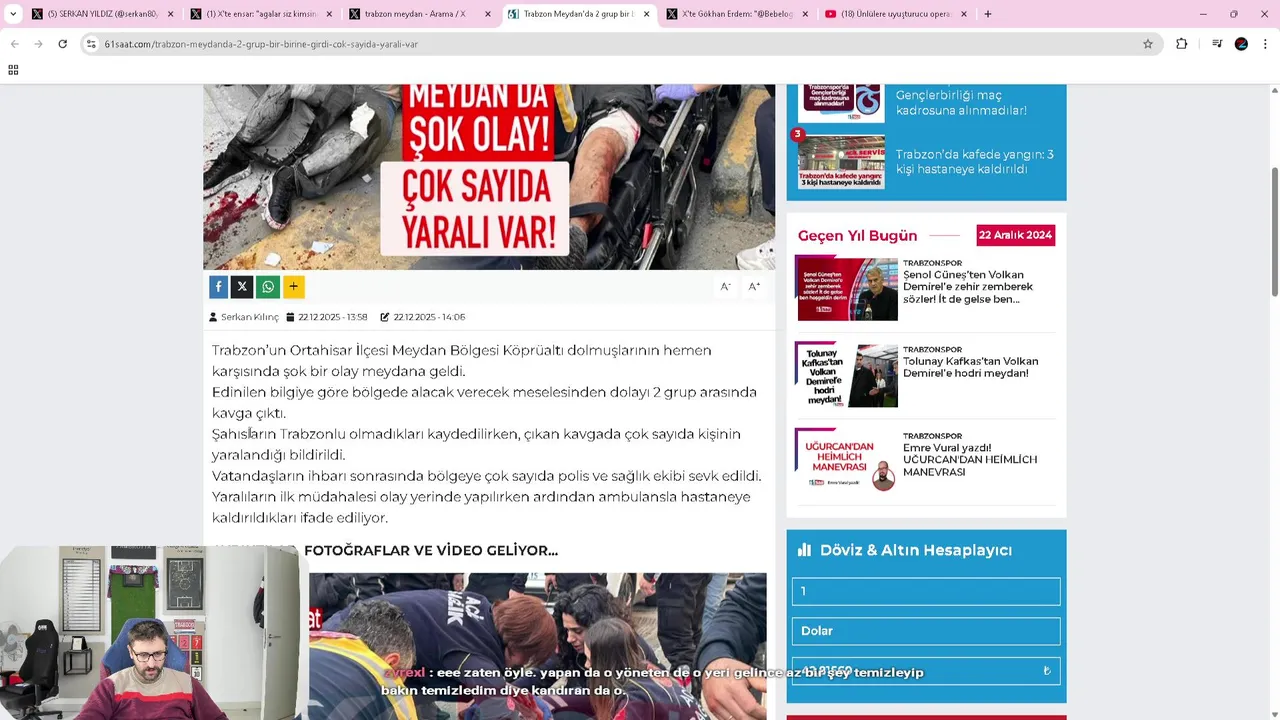Click the amount field containing 1
The image size is (1280, 720).
click(926, 591)
